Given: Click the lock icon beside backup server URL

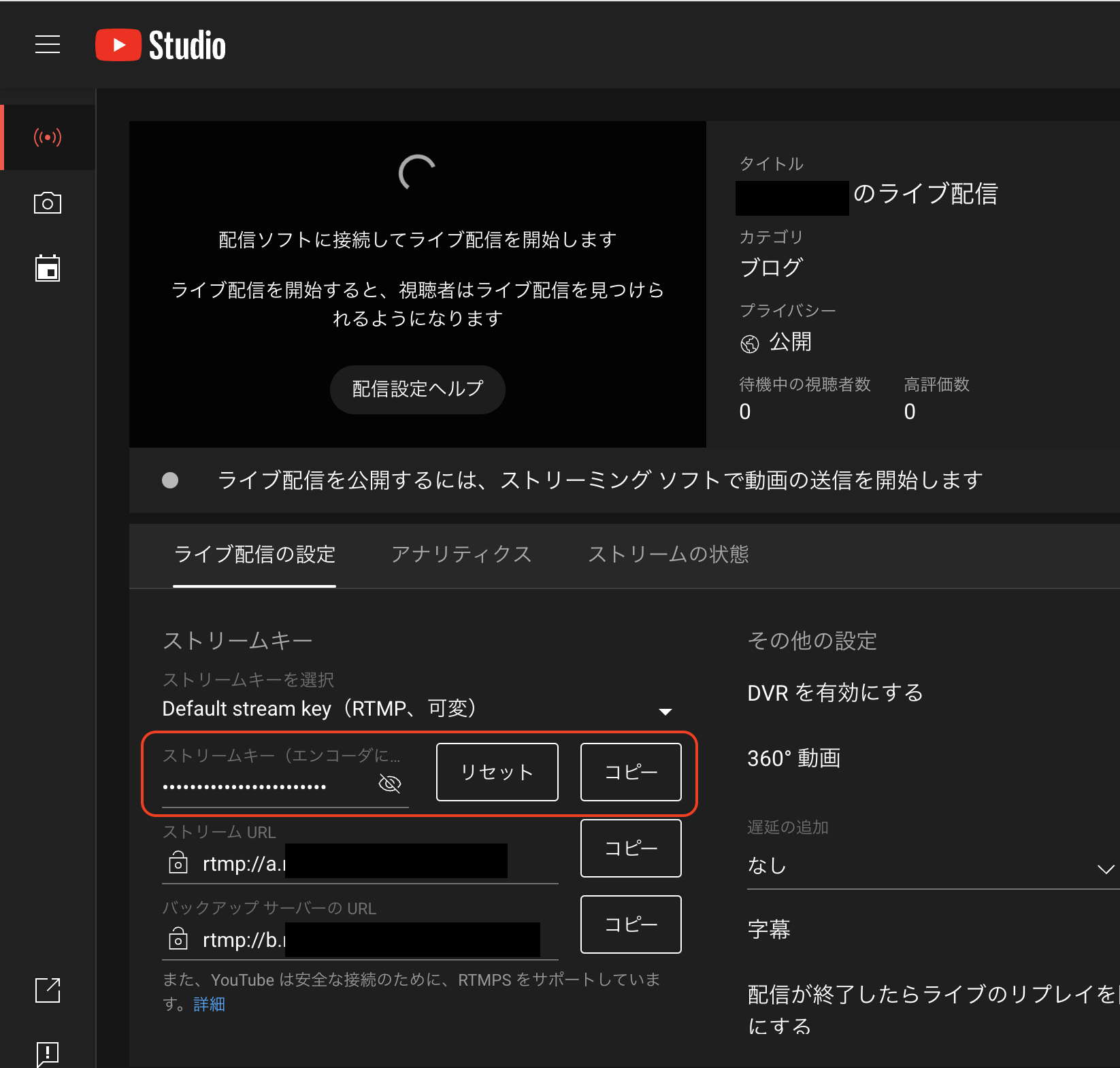Looking at the screenshot, I should click(x=178, y=939).
